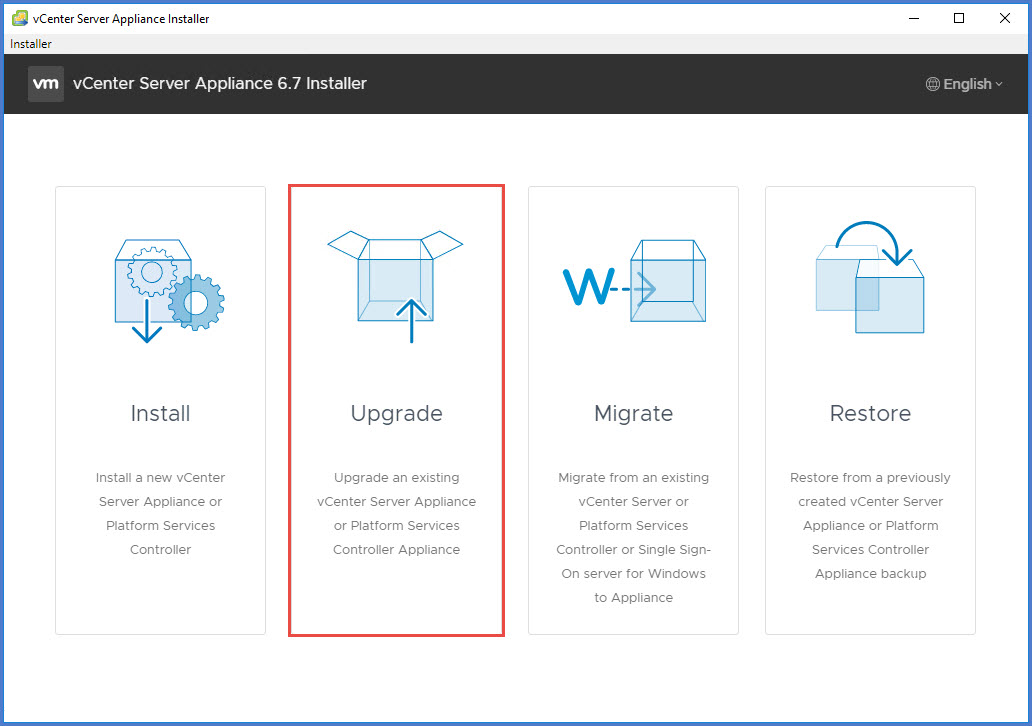Click the Migrate from existing vCenter description
The height and width of the screenshot is (726, 1032).
(633, 537)
